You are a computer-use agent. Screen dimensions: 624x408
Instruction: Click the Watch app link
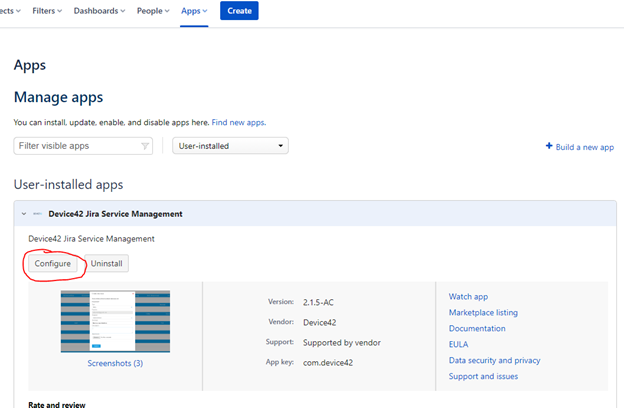pyautogui.click(x=468, y=297)
